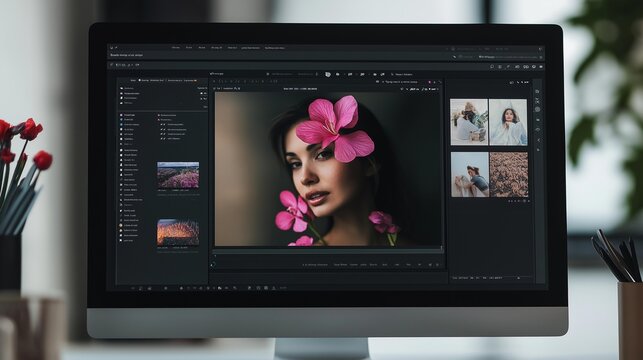The width and height of the screenshot is (643, 360).
Task: Select the purple flower field landscape thumbnail
Action: (178, 175)
